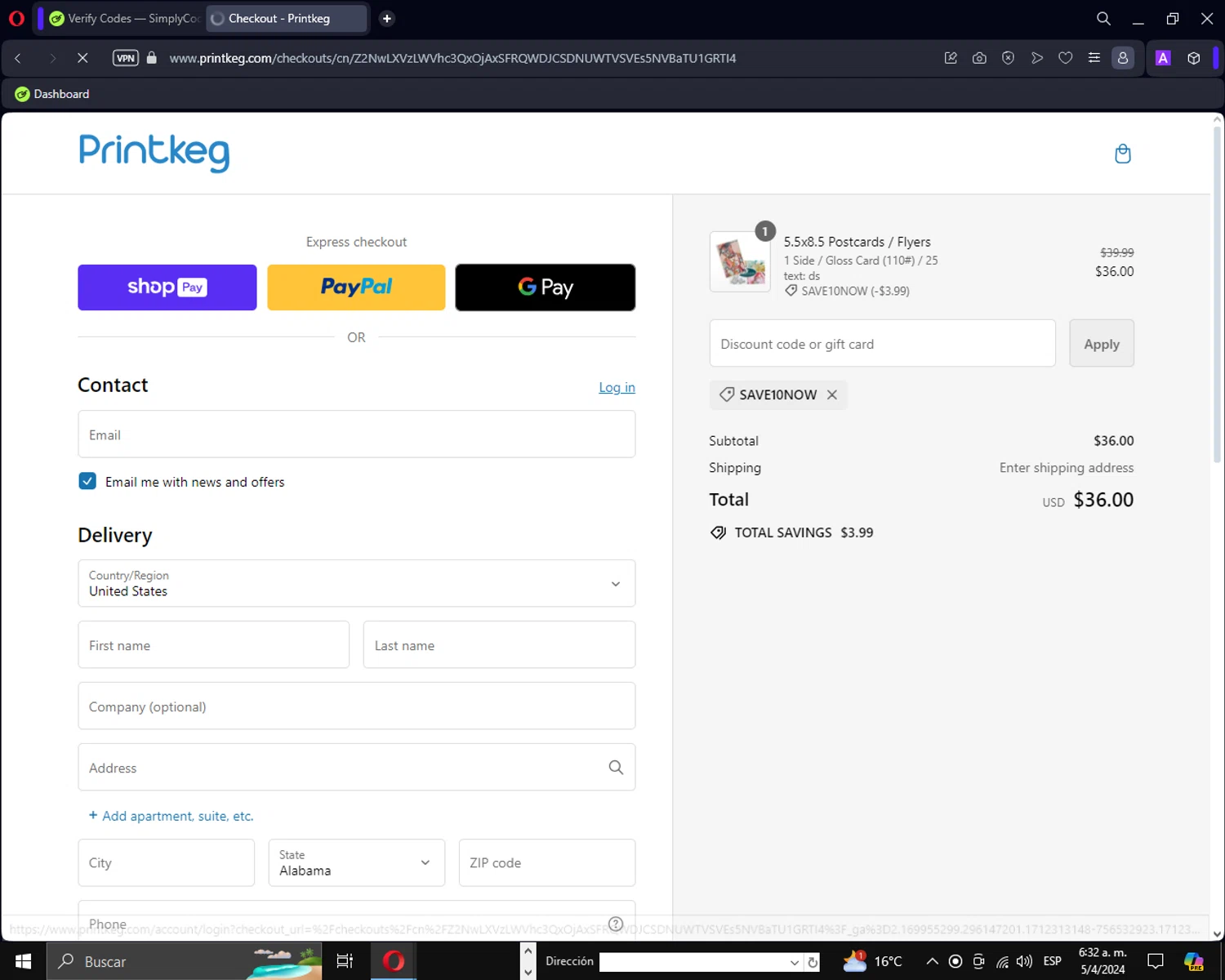Switch to Verify Codes SimplyCodes tab
Viewport: 1225px width, 980px height.
click(122, 18)
